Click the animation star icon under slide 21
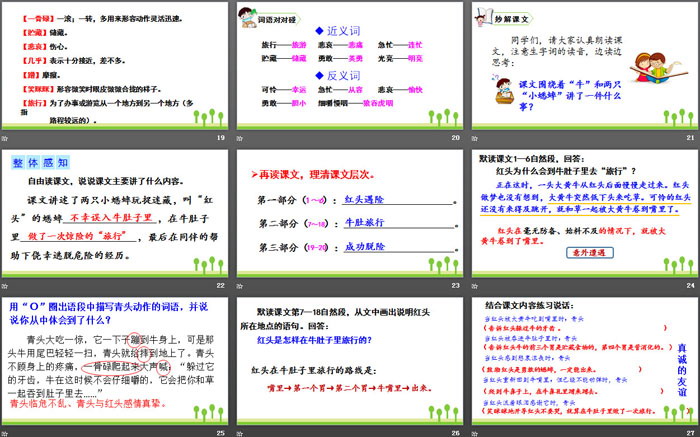 474,138
